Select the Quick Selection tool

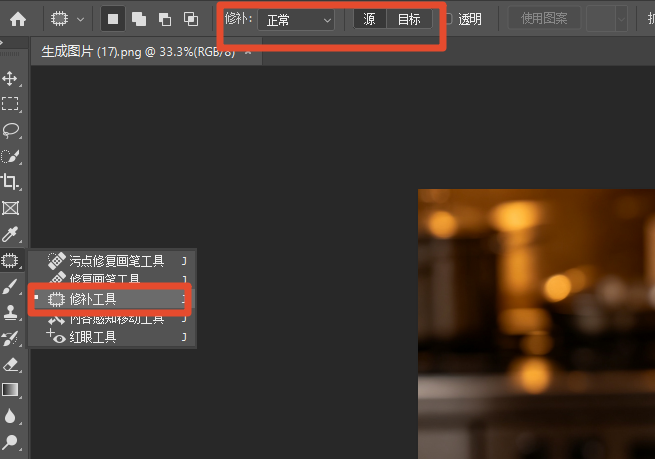[x=10, y=157]
